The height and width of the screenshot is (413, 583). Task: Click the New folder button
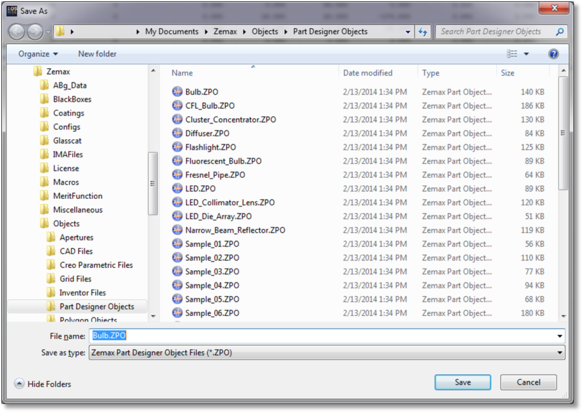(97, 54)
